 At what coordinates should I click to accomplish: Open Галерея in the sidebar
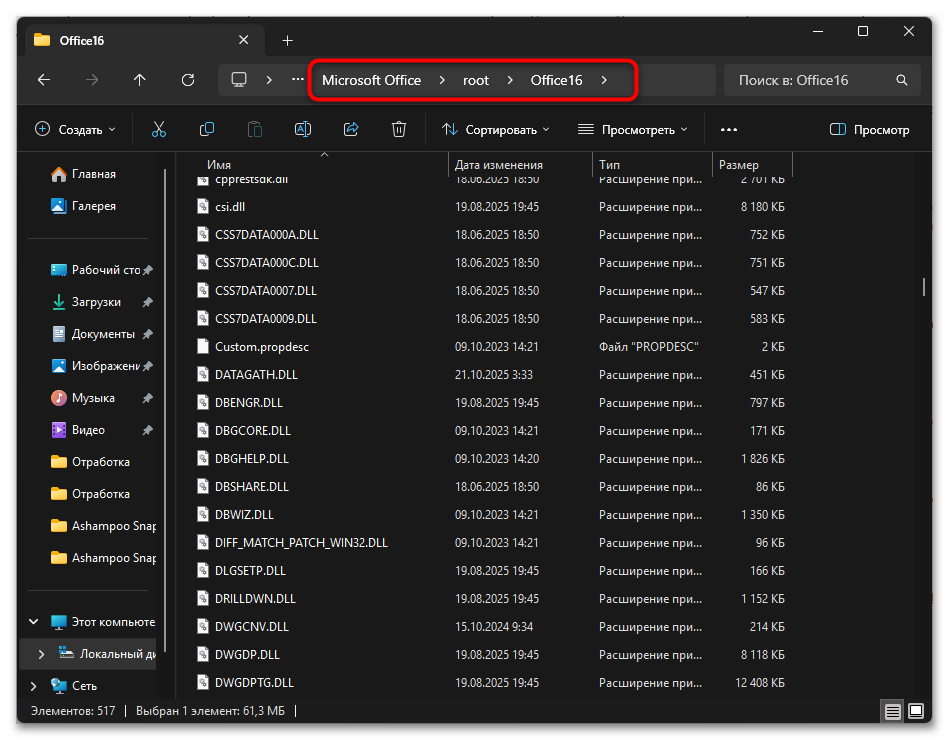(83, 206)
